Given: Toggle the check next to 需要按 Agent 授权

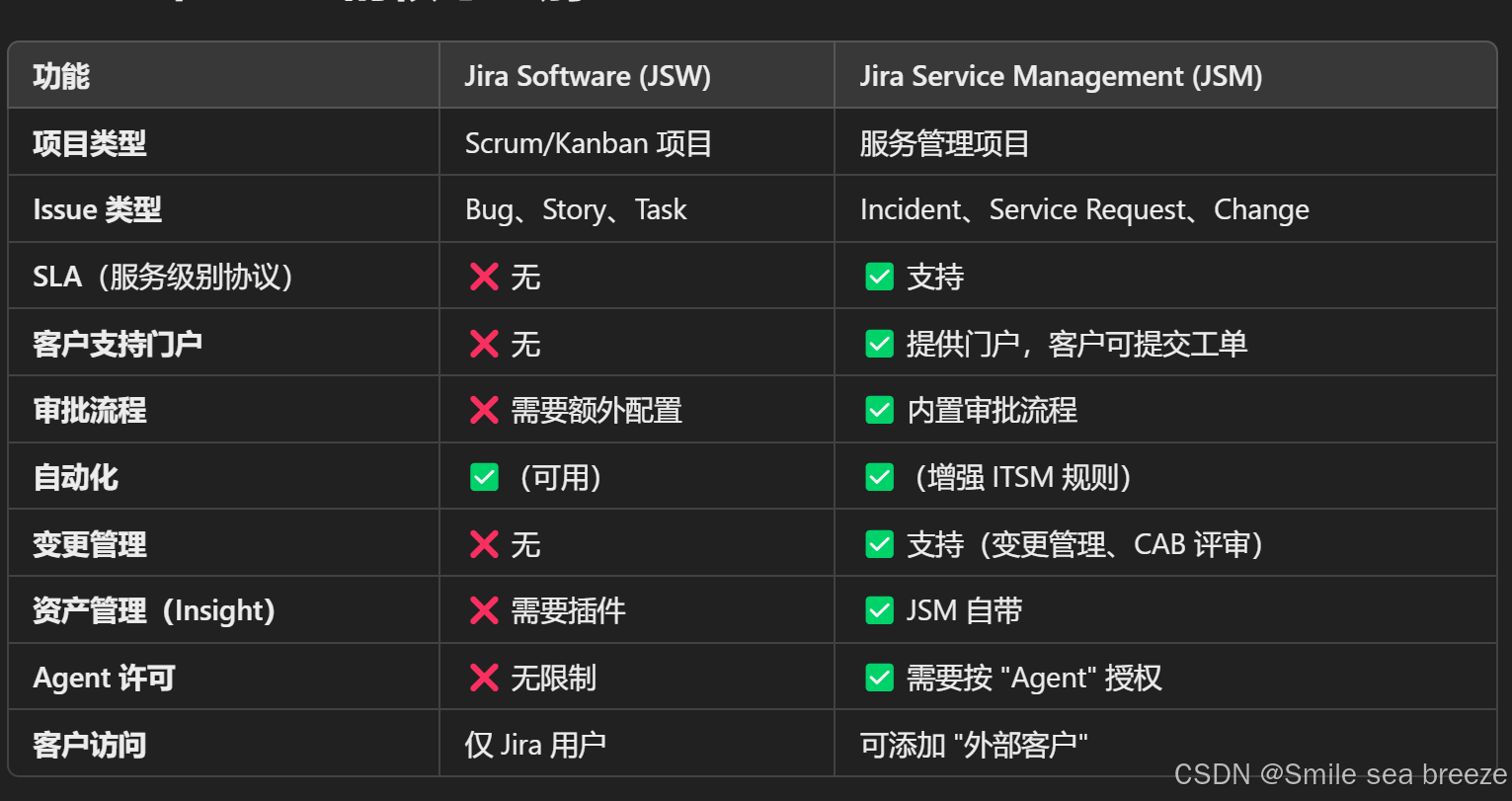Looking at the screenshot, I should (x=879, y=677).
